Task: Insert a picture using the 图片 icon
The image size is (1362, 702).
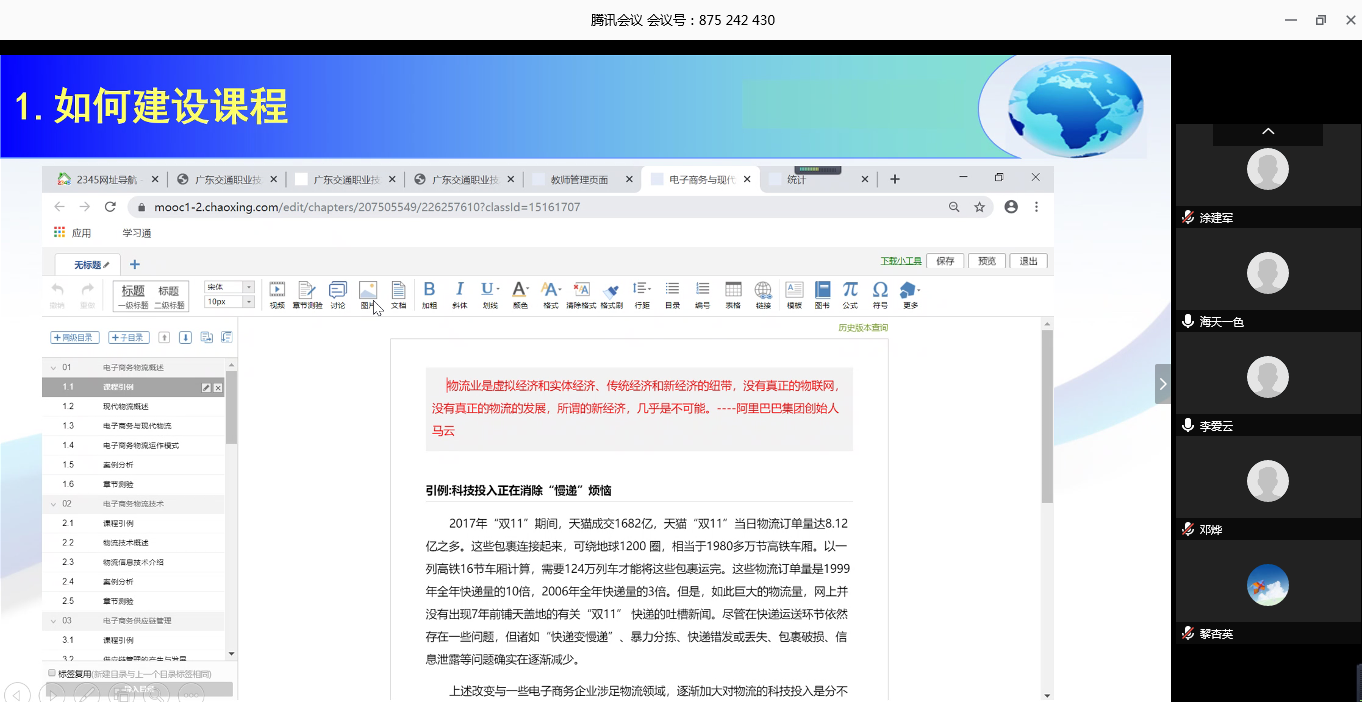Action: pyautogui.click(x=368, y=295)
